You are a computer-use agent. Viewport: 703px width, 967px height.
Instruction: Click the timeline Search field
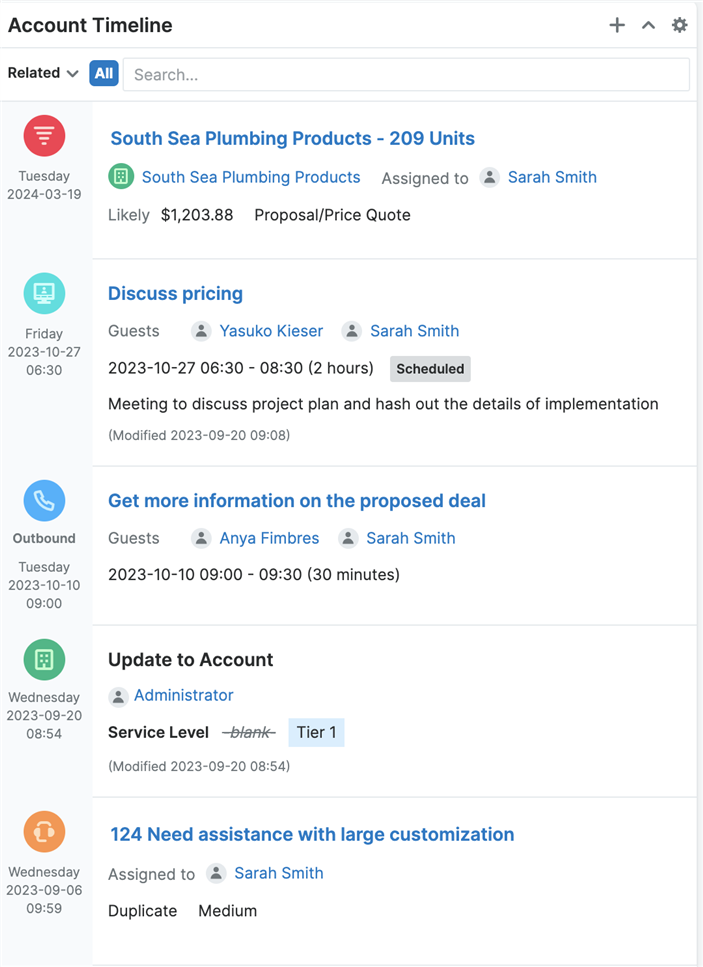coord(406,74)
